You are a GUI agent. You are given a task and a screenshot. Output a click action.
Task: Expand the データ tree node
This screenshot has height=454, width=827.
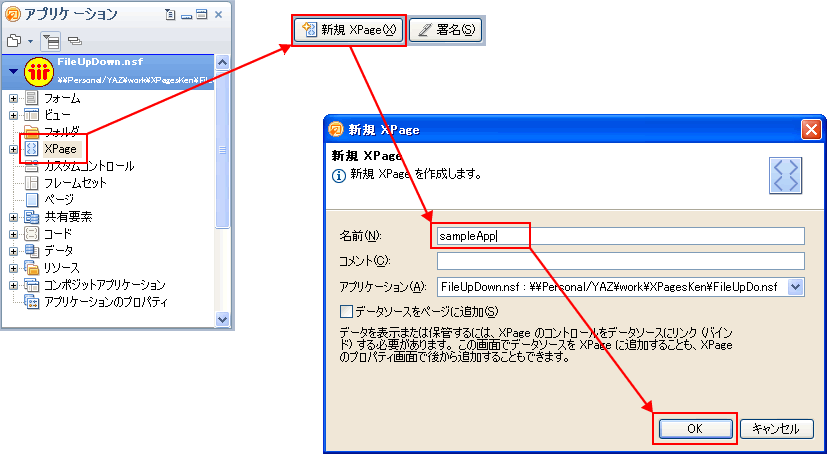(14, 250)
